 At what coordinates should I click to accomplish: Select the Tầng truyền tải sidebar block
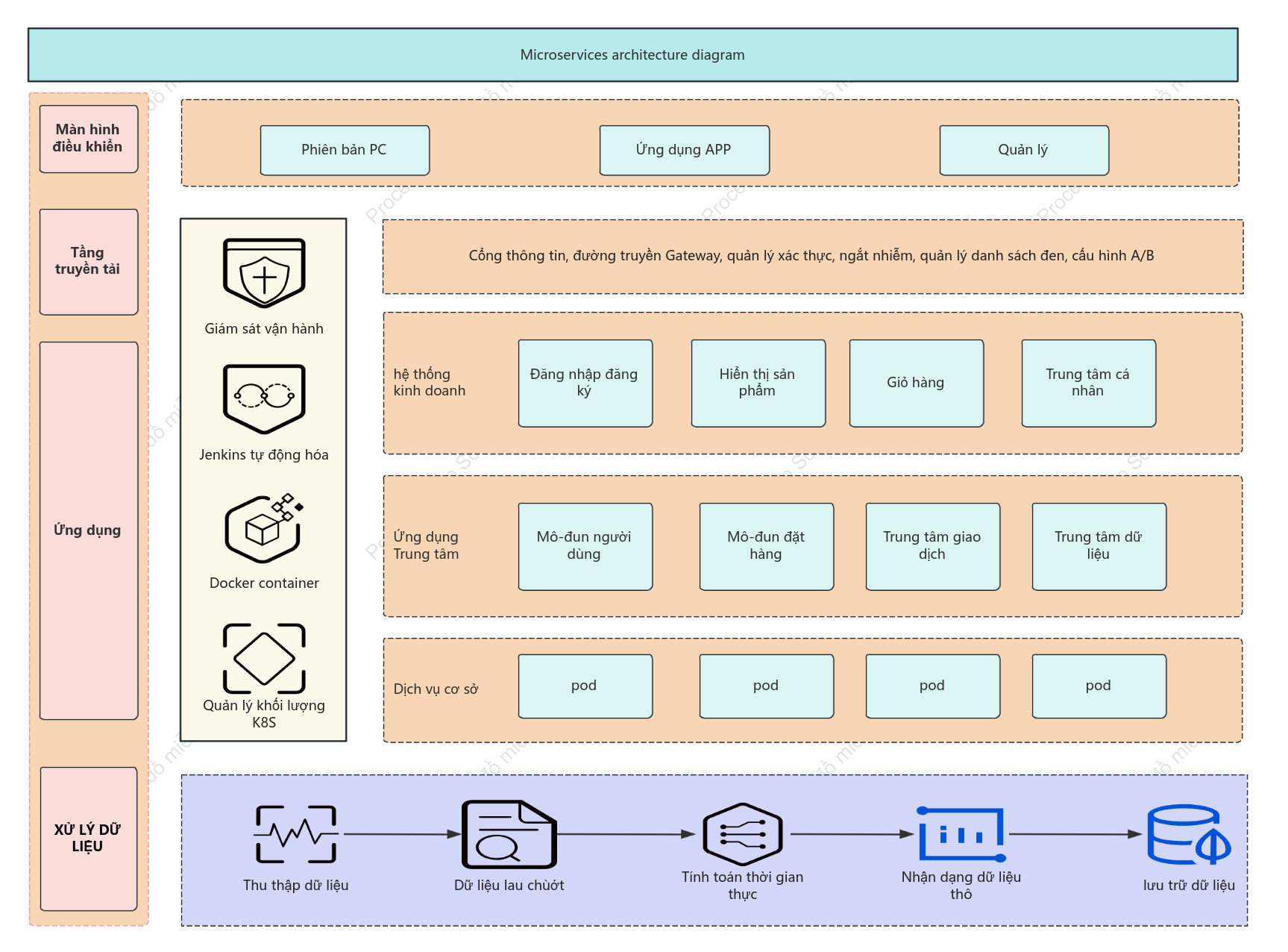(89, 262)
